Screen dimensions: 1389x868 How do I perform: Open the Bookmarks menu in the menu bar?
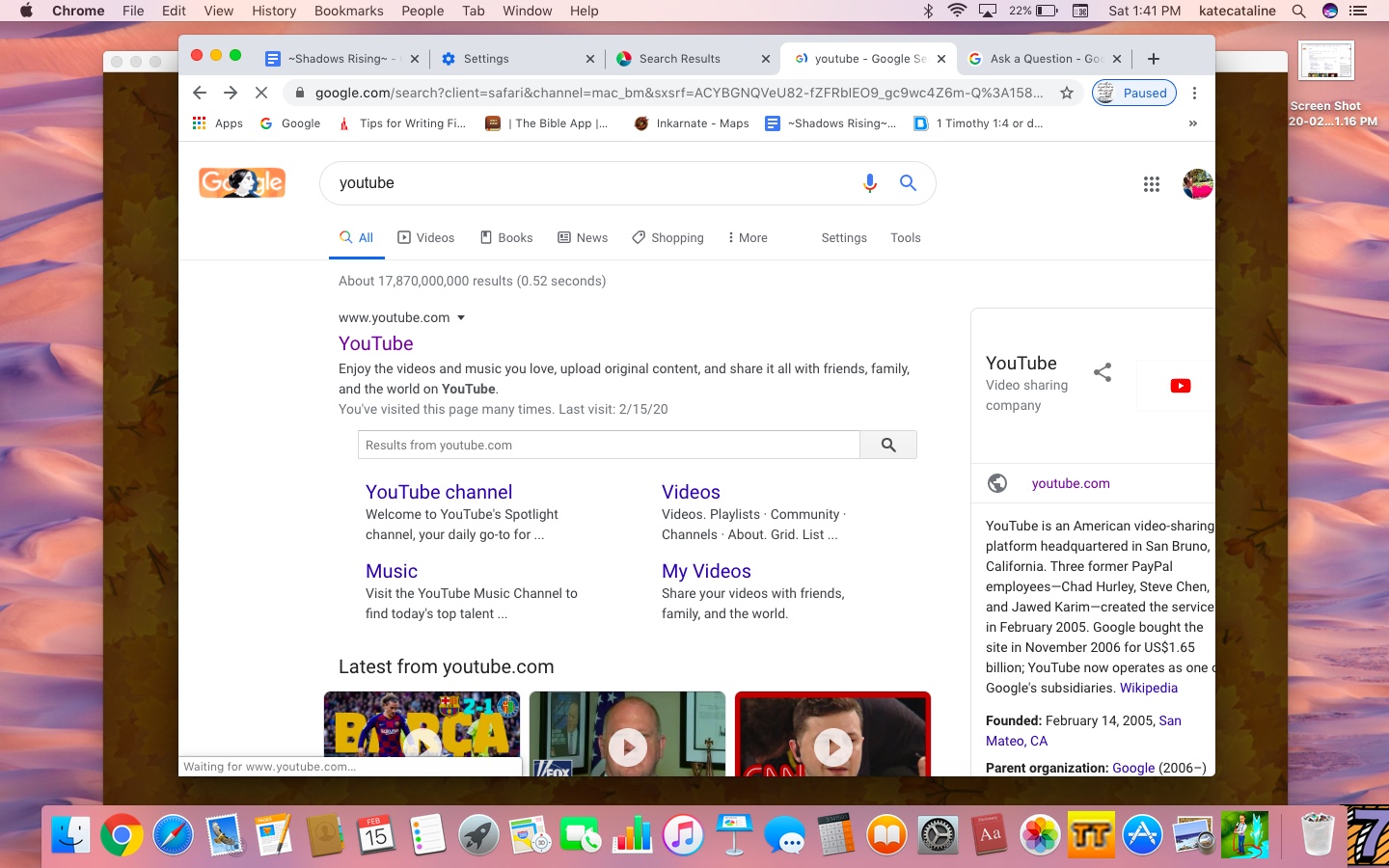tap(349, 11)
